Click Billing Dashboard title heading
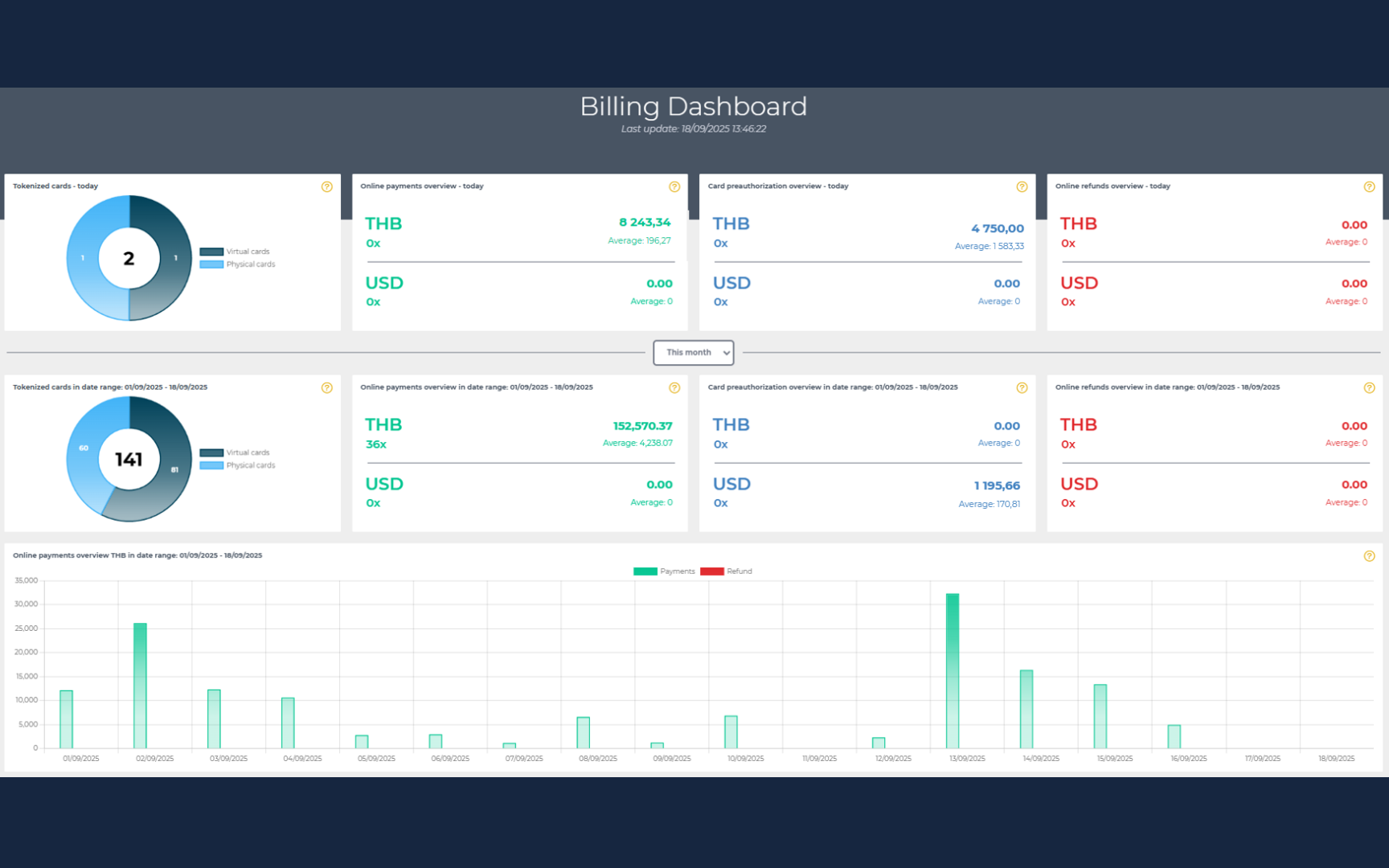Viewport: 1389px width, 868px height. point(694,106)
